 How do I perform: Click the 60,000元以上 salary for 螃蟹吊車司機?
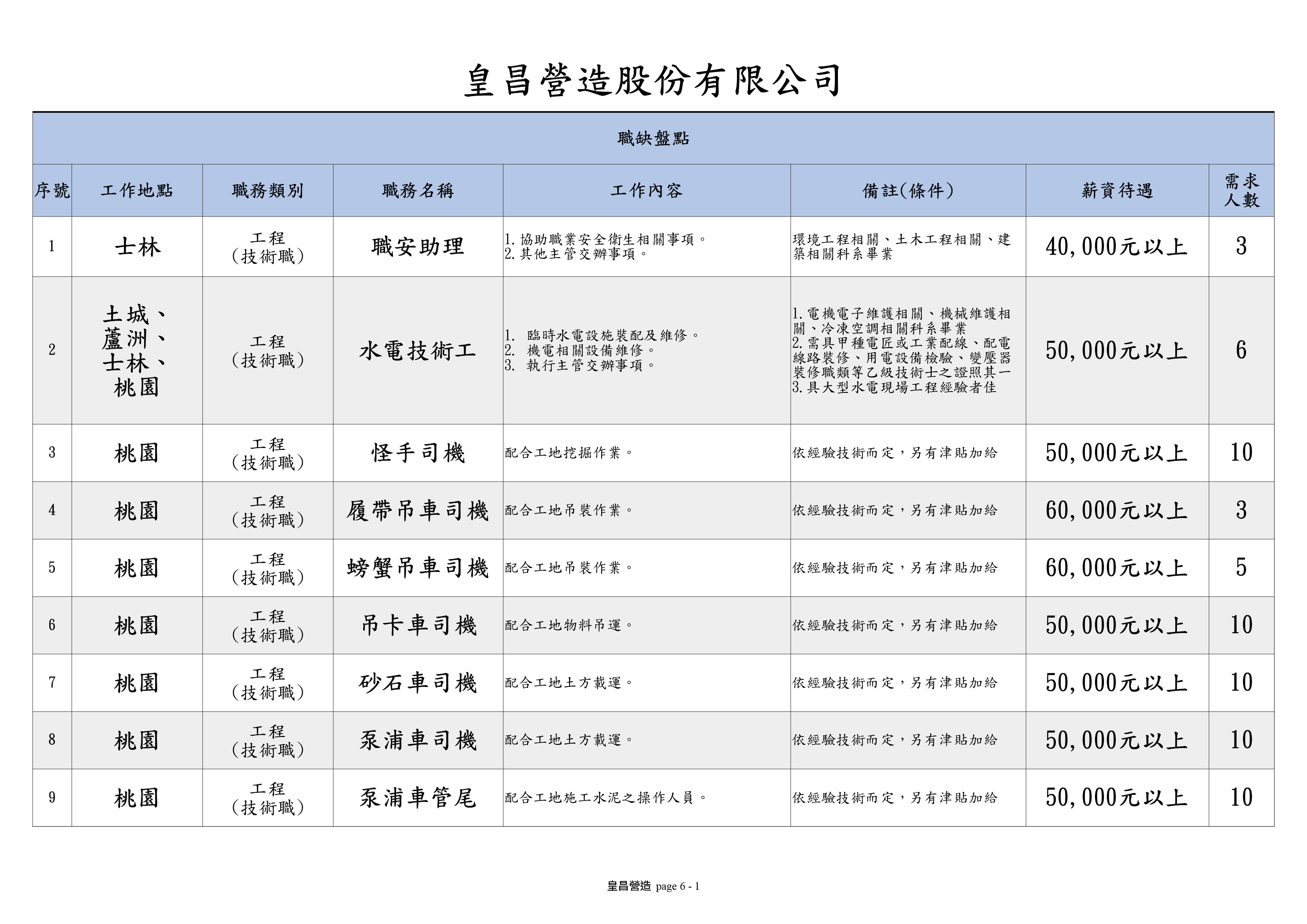coord(1116,568)
